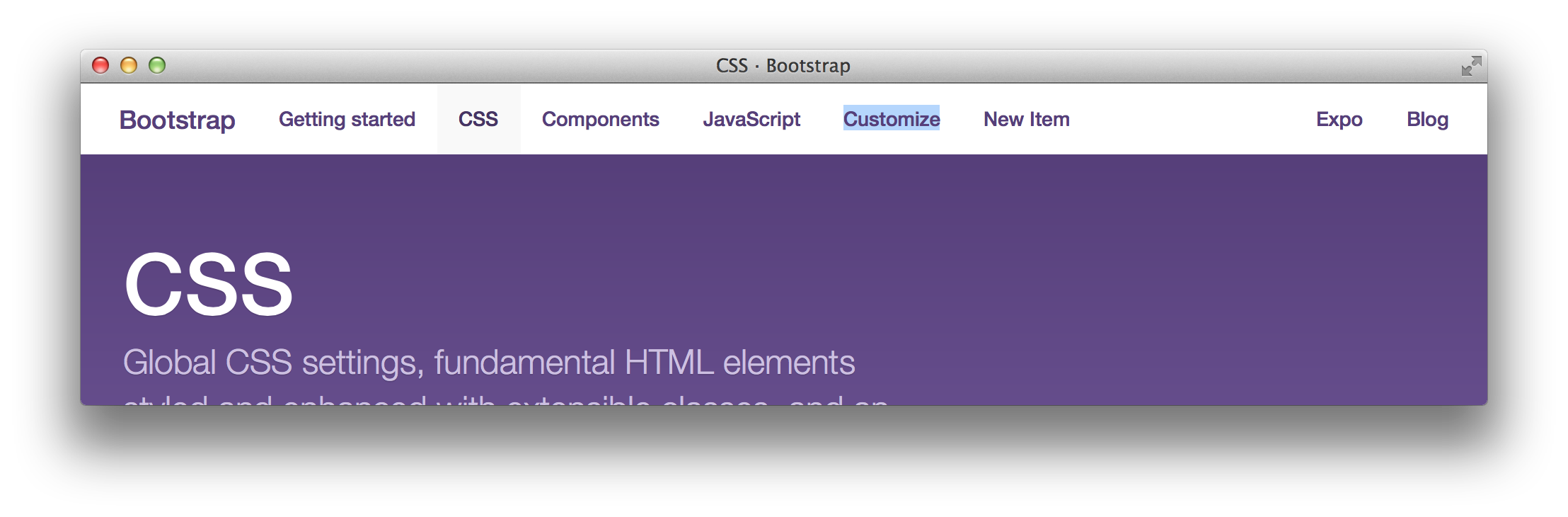
Task: Select the active CSS nav tab
Action: coord(478,119)
